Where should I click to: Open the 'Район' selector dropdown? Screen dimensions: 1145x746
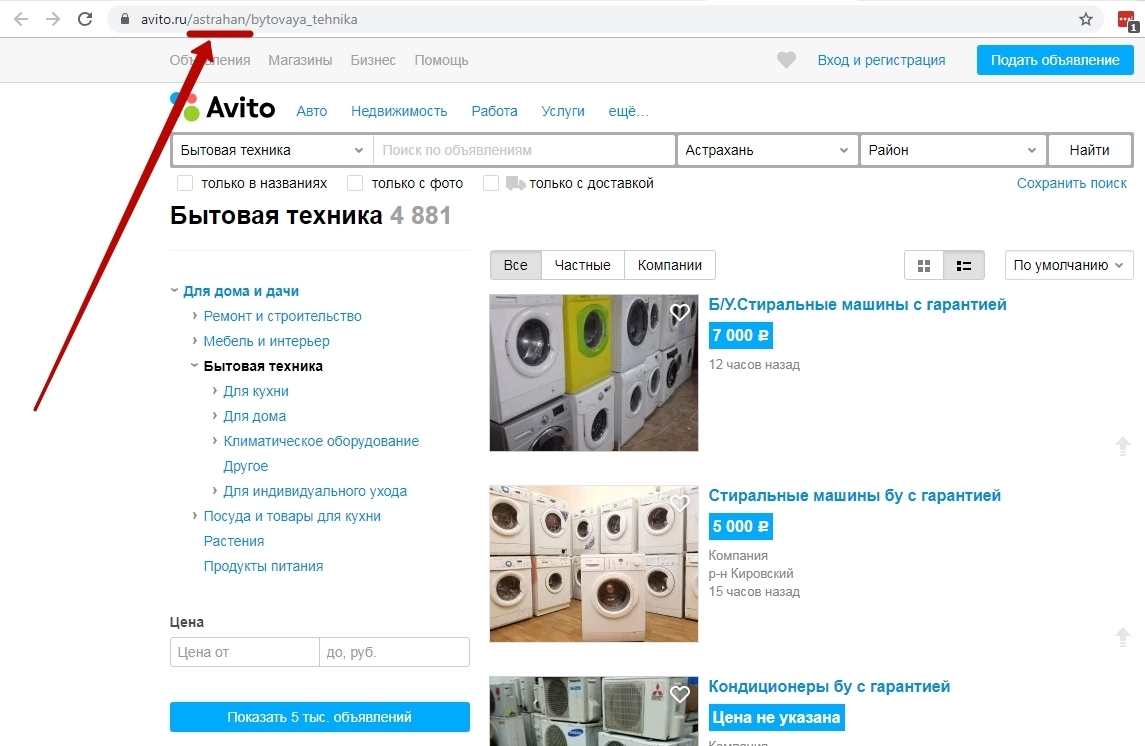click(x=952, y=149)
